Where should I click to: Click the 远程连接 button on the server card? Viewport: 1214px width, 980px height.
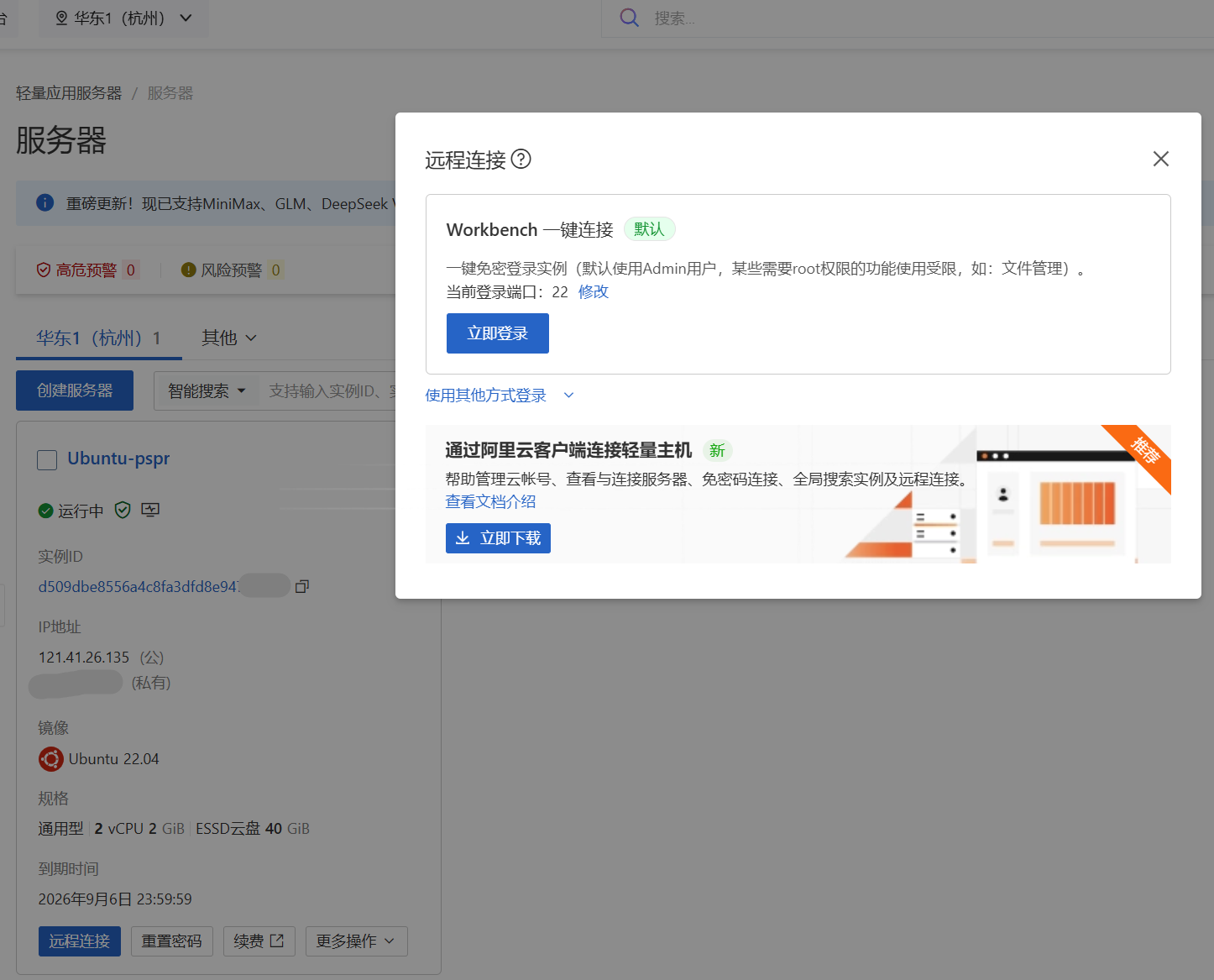80,941
